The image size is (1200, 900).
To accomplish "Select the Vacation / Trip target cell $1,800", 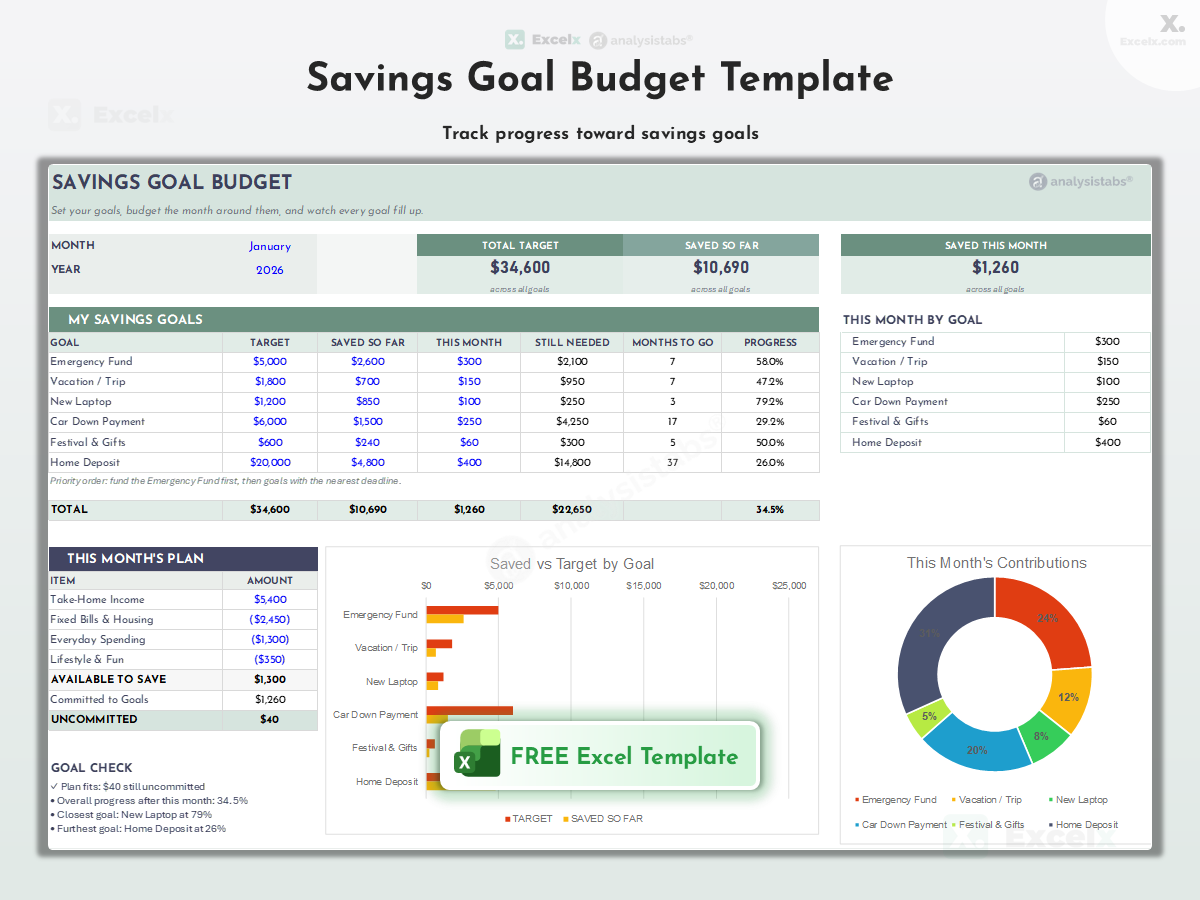I will pyautogui.click(x=270, y=382).
